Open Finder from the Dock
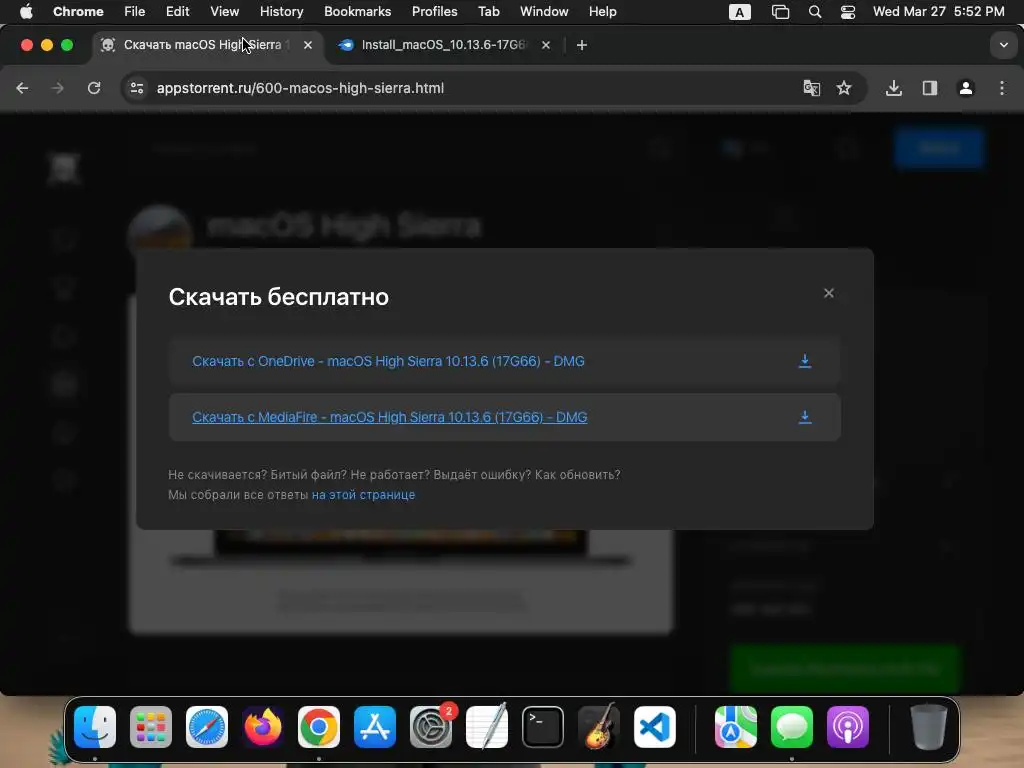Image resolution: width=1024 pixels, height=768 pixels. [95, 727]
